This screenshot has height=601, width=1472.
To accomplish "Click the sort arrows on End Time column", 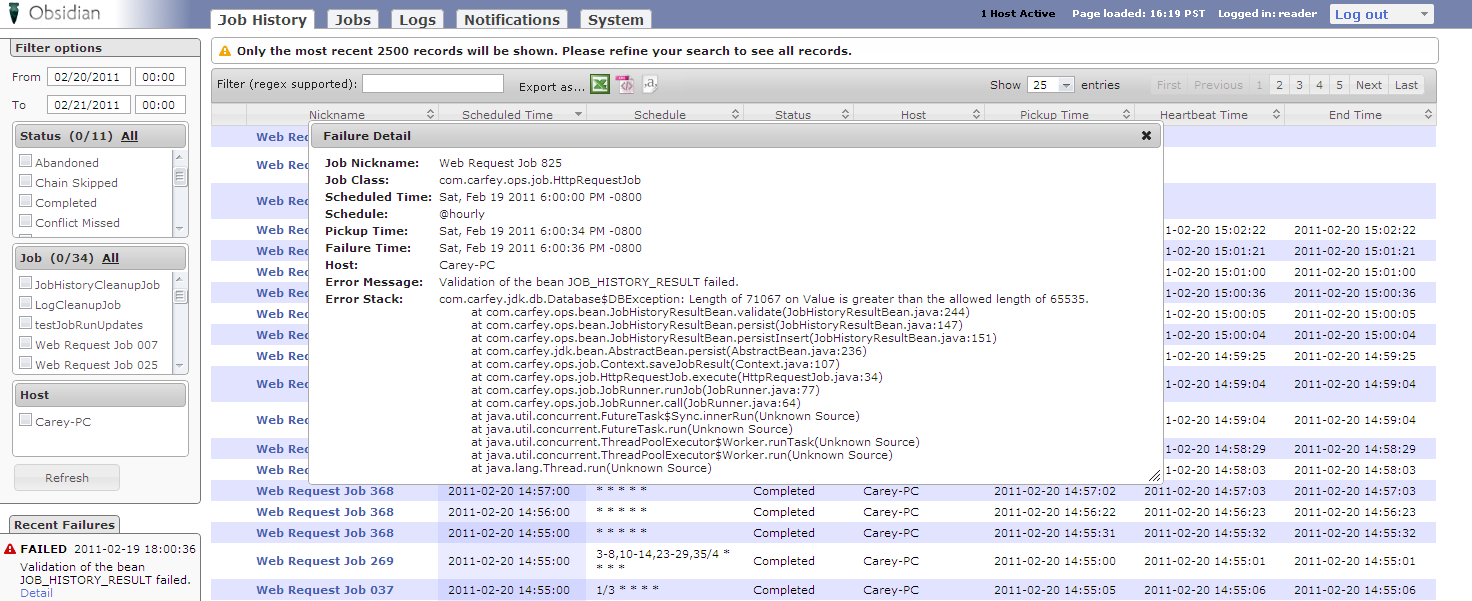I will click(x=1428, y=115).
